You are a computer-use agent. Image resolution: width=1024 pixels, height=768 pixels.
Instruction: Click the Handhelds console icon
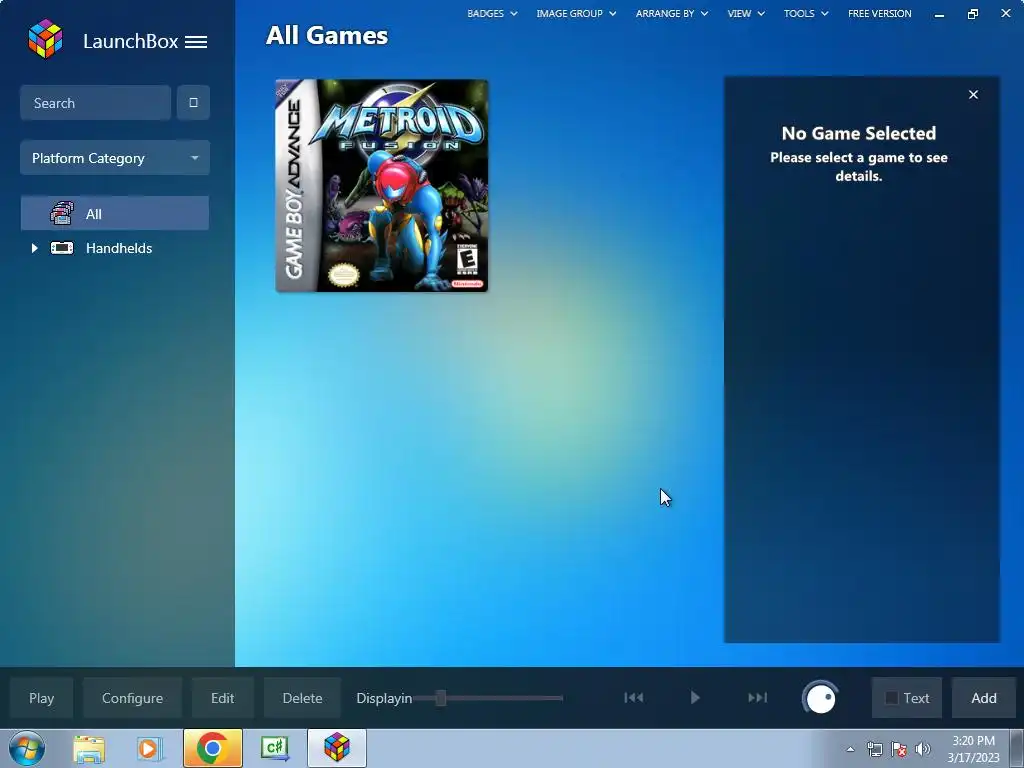(x=62, y=248)
